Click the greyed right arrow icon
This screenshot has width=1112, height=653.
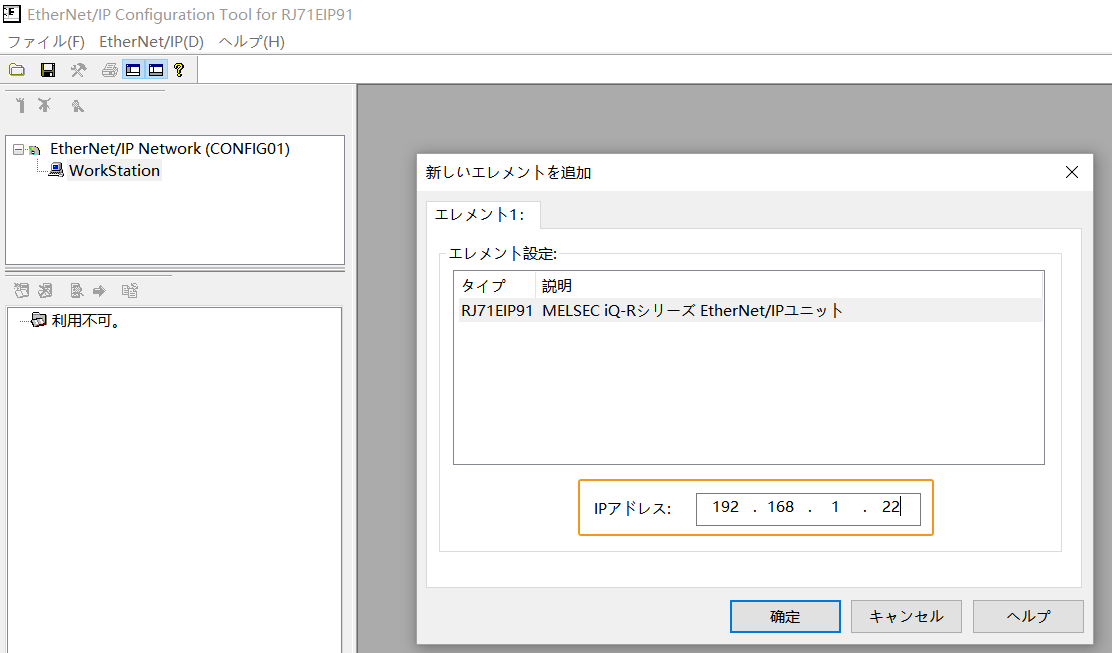coord(99,291)
